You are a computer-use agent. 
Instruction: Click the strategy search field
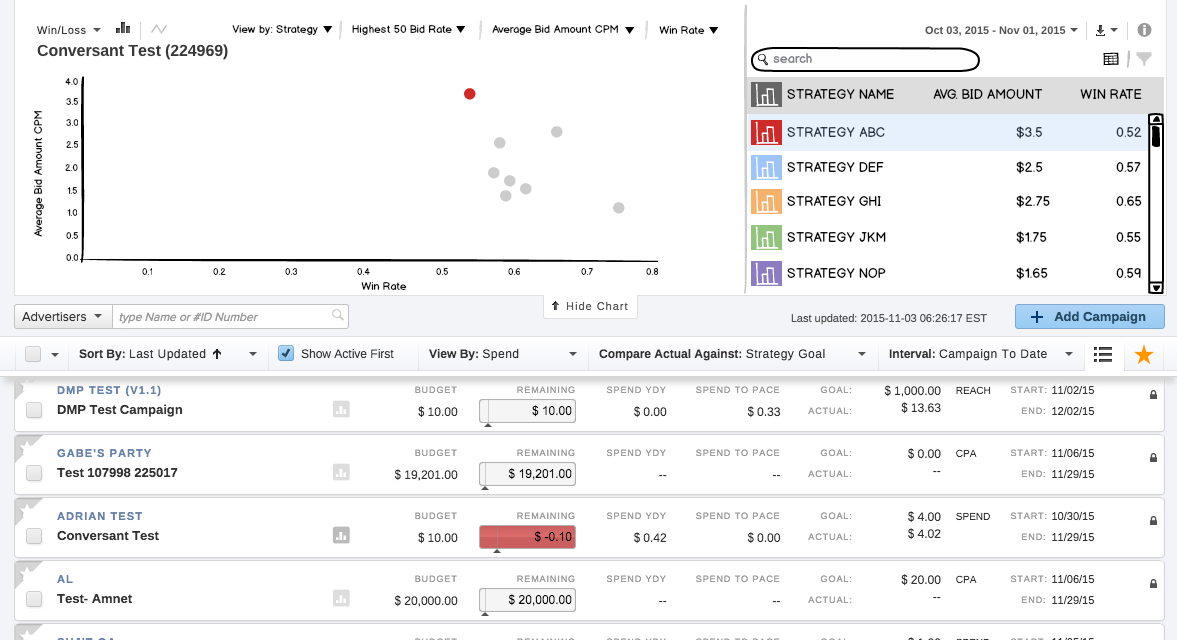pyautogui.click(x=865, y=59)
